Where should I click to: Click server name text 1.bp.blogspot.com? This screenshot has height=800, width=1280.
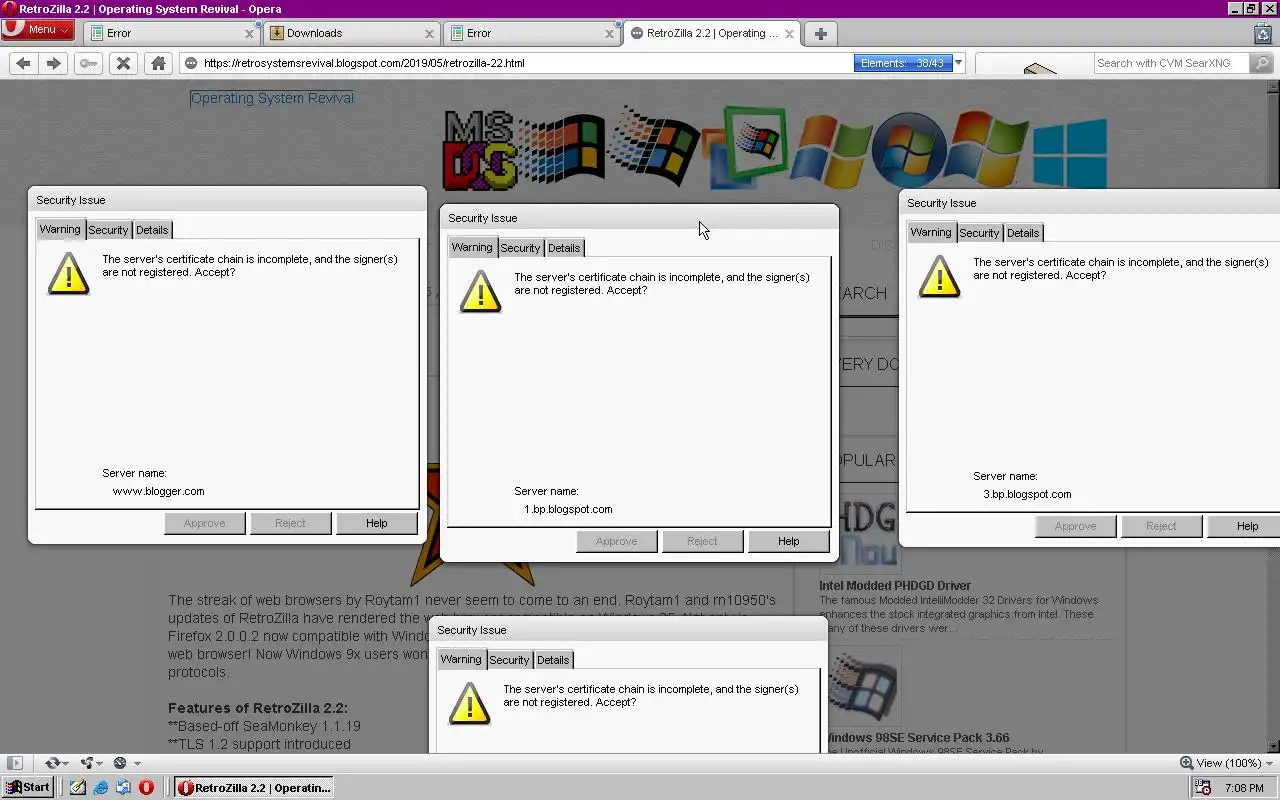568,509
